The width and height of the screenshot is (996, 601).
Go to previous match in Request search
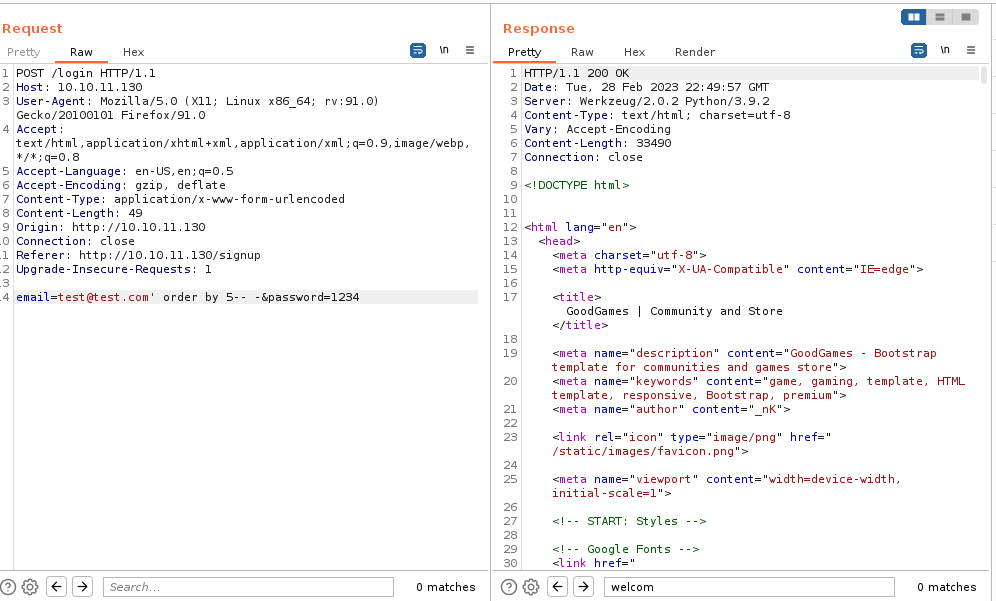pos(57,586)
